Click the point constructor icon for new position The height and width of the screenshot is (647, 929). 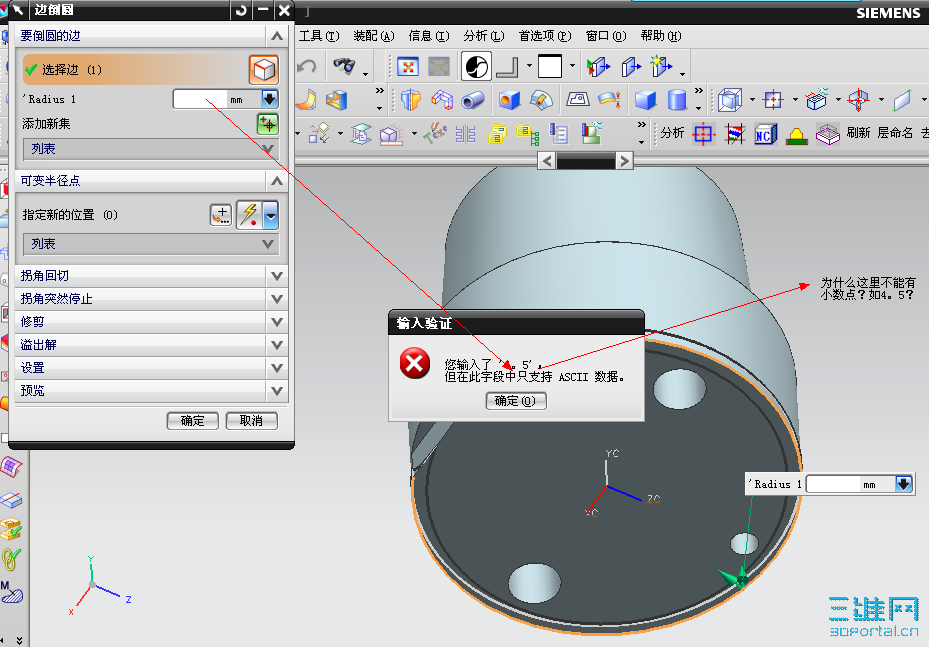point(221,214)
